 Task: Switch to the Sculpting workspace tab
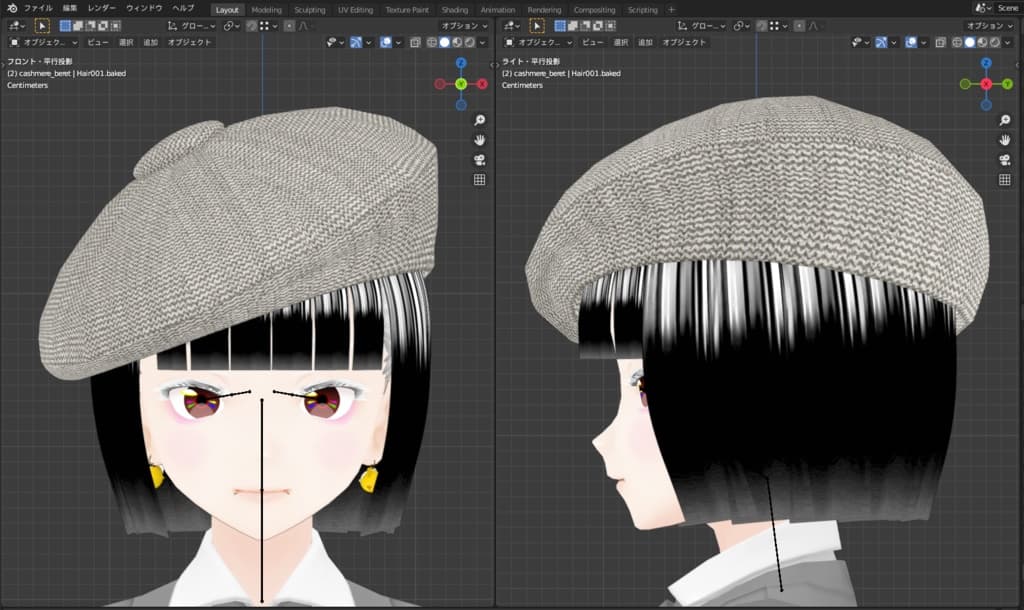pyautogui.click(x=309, y=9)
